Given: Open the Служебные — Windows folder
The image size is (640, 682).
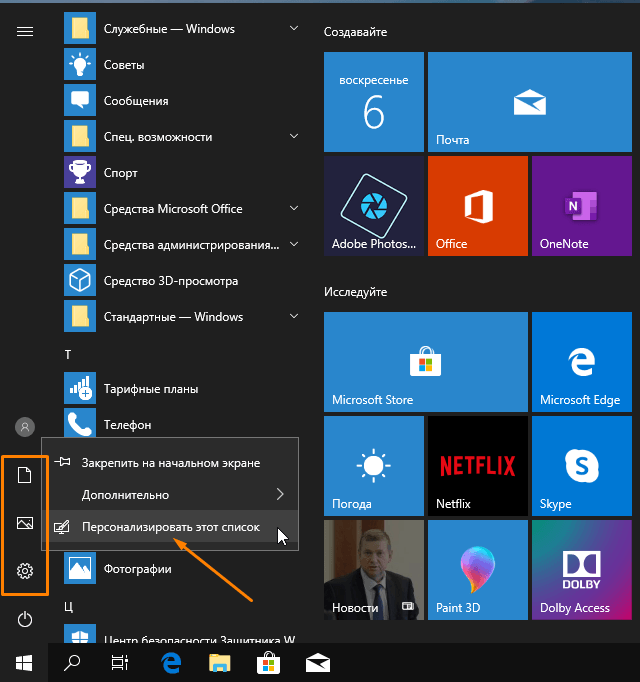Looking at the screenshot, I should pyautogui.click(x=182, y=29).
